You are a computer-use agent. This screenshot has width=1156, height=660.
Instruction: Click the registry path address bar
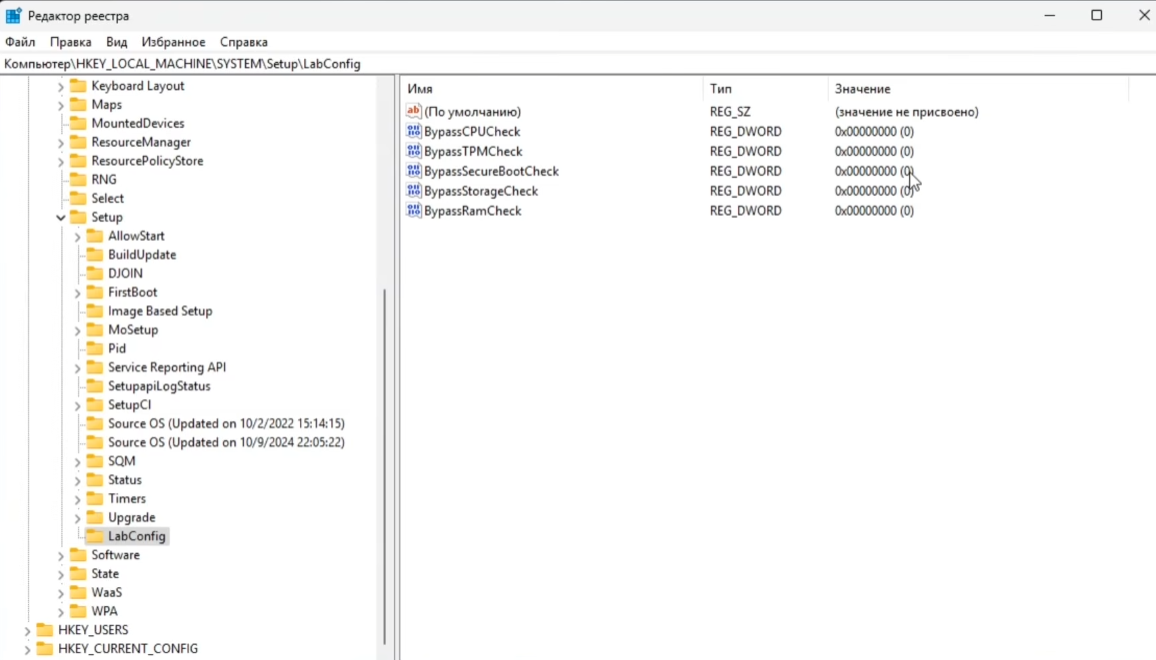tap(500, 64)
